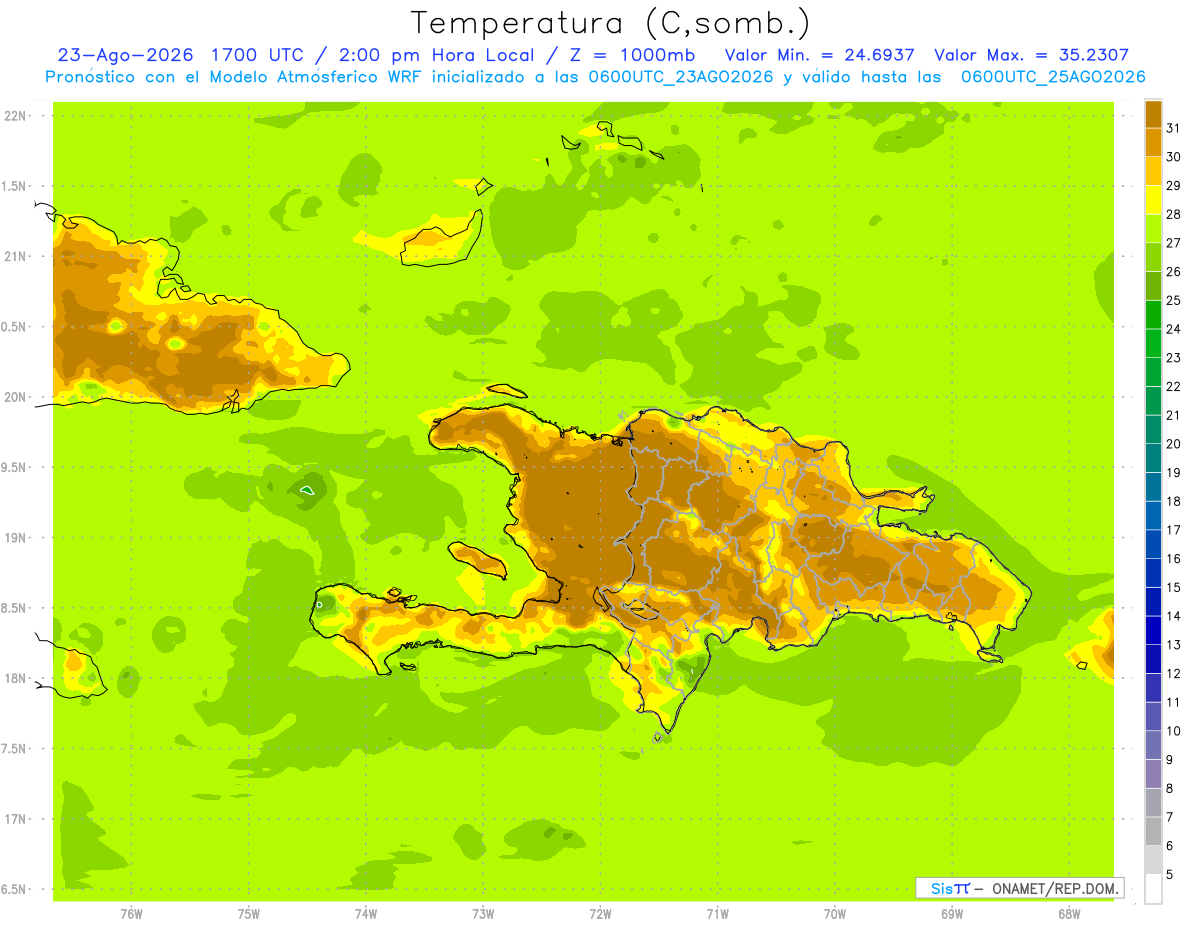This screenshot has height=927, width=1200.
Task: Pick legend swatch between 29 and 30
Action: (x=1153, y=171)
